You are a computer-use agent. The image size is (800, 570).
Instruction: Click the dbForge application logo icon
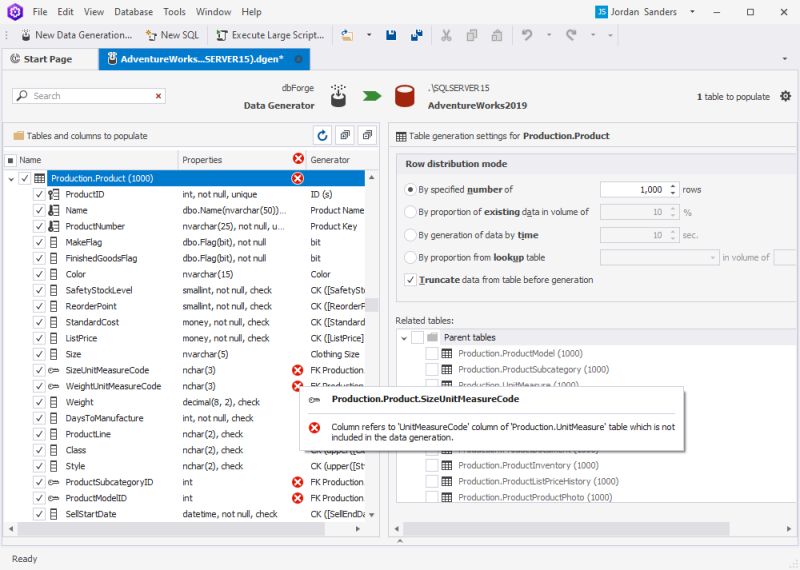point(15,11)
